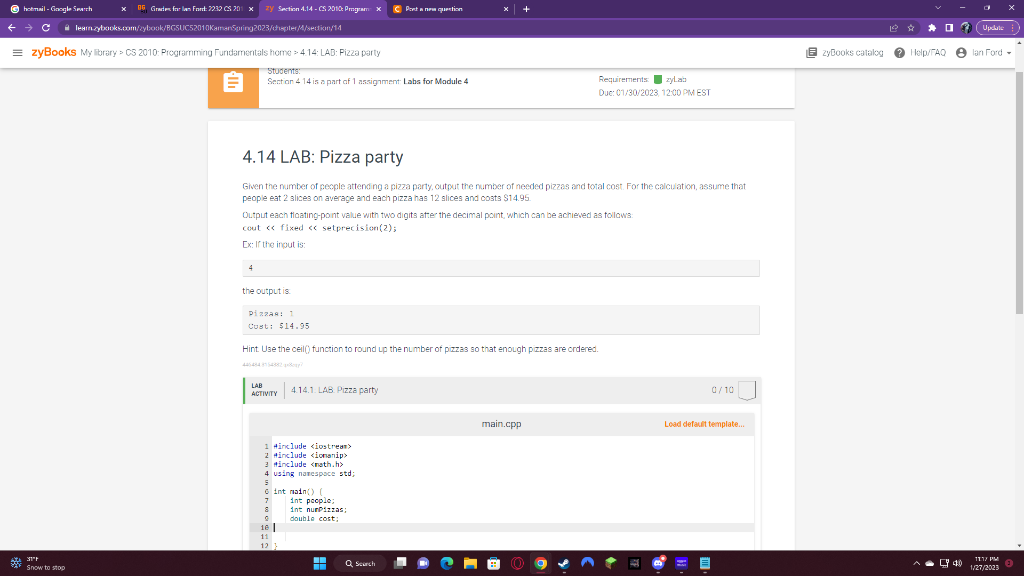
Task: Click the Labs for Module 4 text
Action: tap(436, 82)
